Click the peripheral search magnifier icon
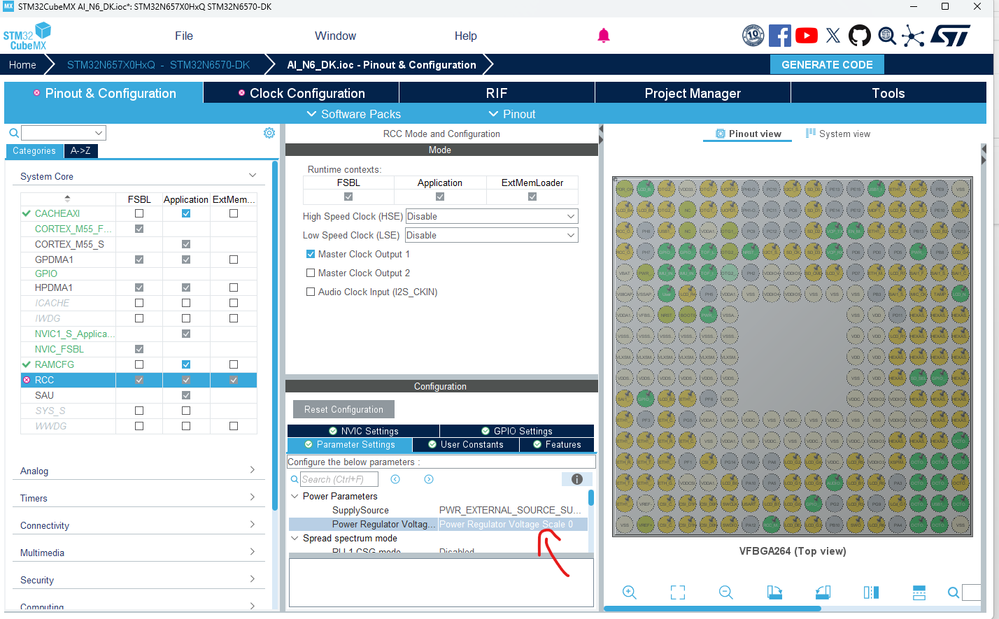 pyautogui.click(x=13, y=133)
